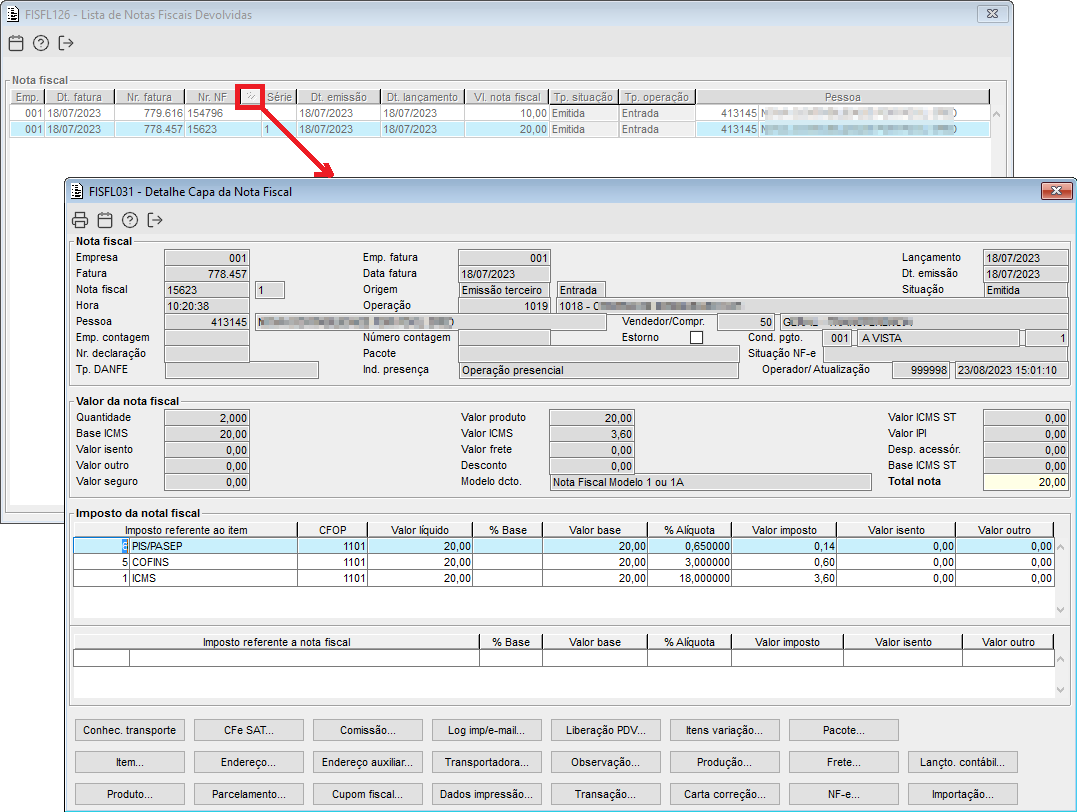
Task: Click the Total nota value field
Action: (1025, 482)
